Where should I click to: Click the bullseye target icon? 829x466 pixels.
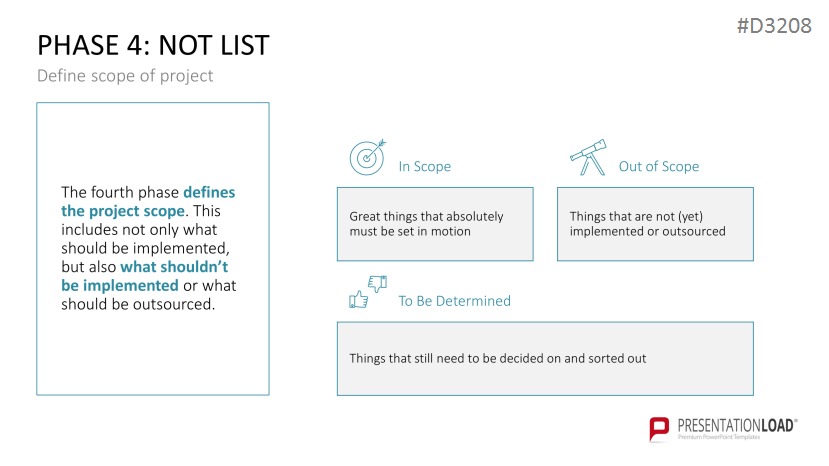[x=366, y=157]
